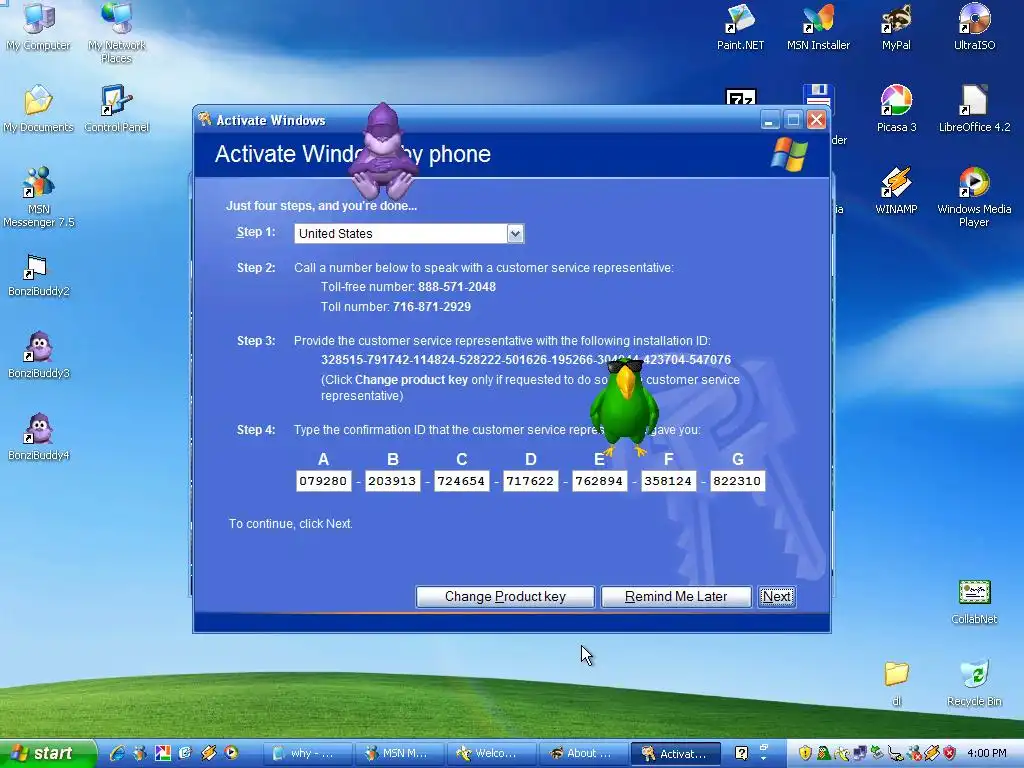Launch Internet Explorer from Quick Launch

coord(118,753)
